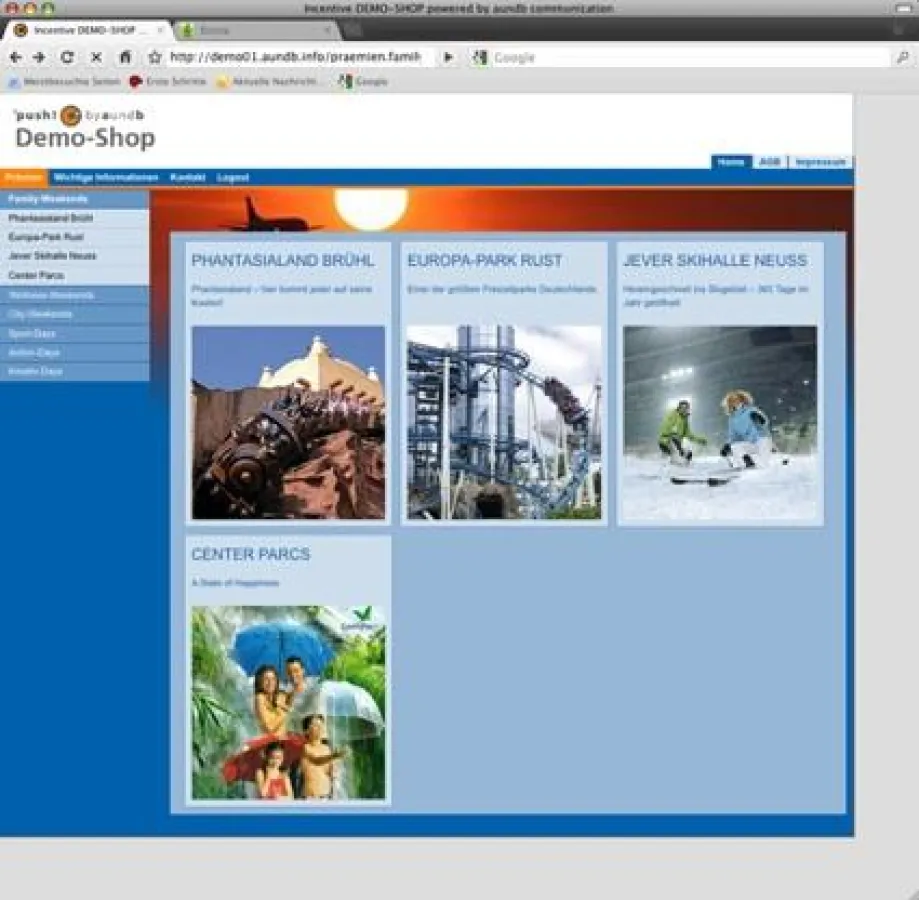Open the Center Parcs family photo
The height and width of the screenshot is (900, 919).
click(288, 702)
